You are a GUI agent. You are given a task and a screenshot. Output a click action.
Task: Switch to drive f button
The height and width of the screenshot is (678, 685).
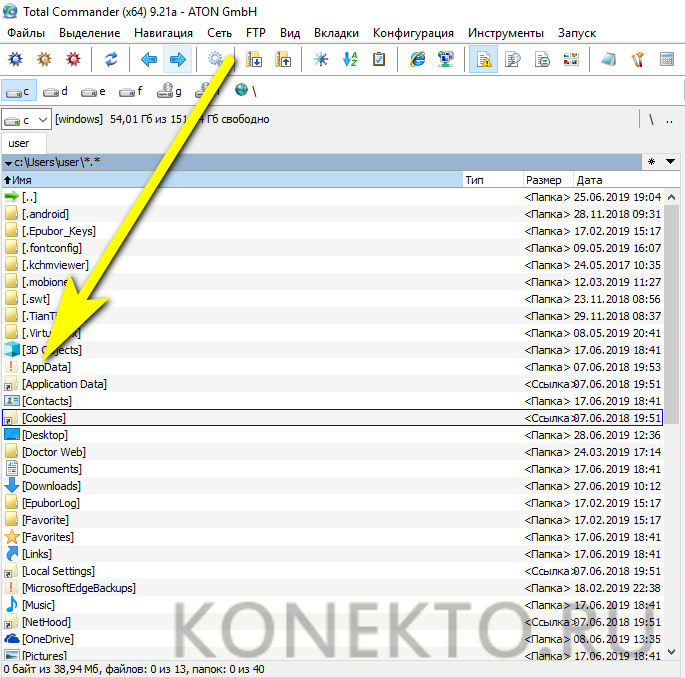[131, 91]
